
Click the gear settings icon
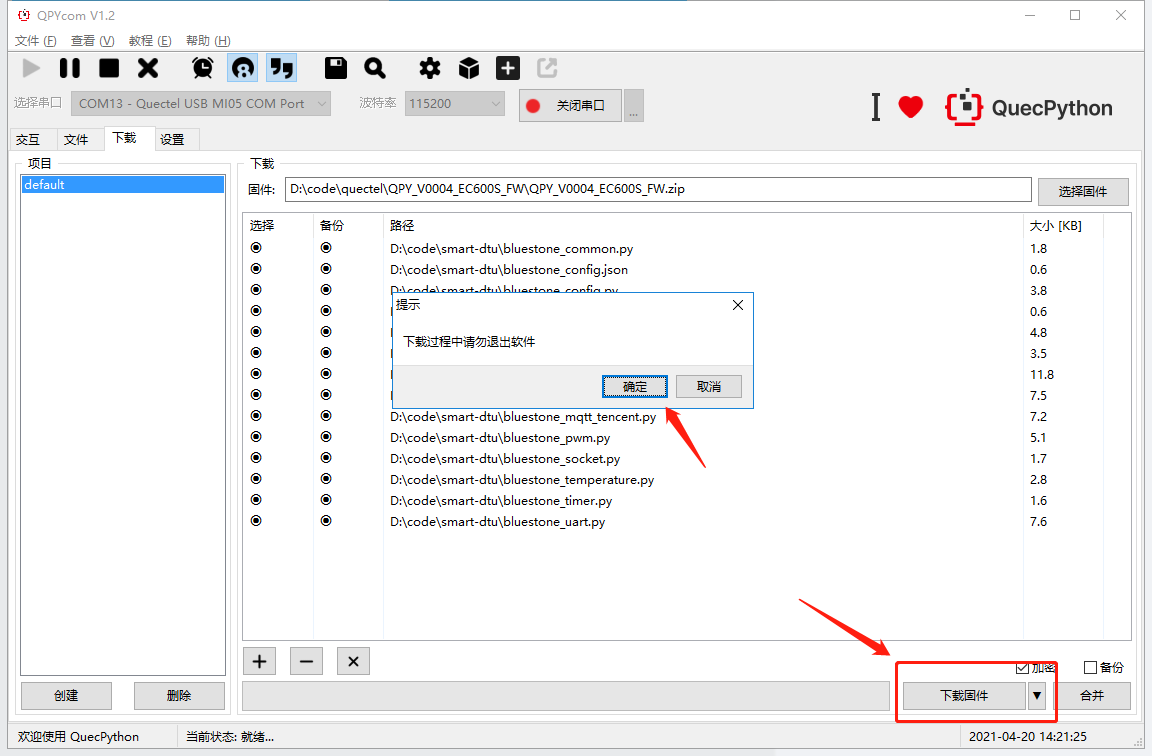pyautogui.click(x=429, y=67)
